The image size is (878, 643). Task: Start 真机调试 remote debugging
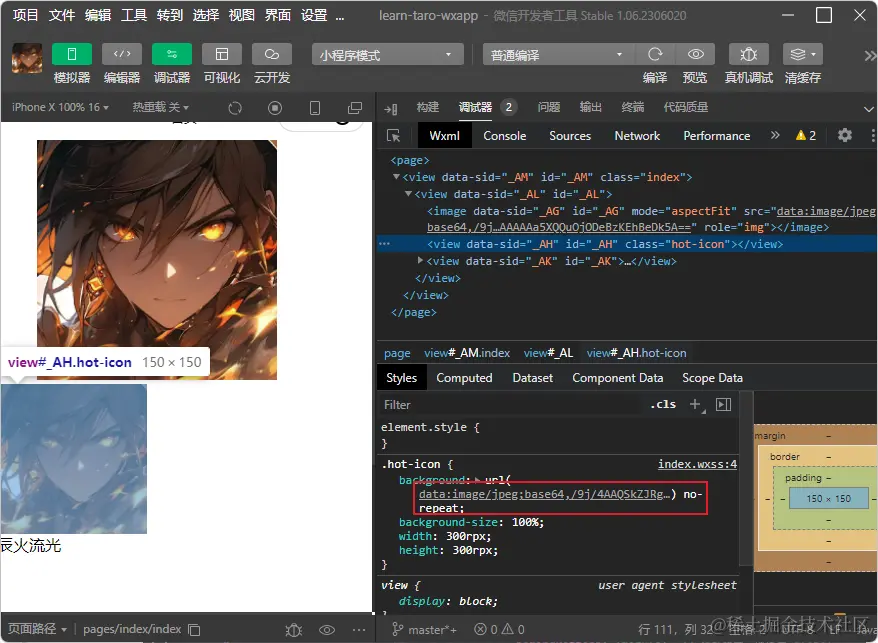coord(750,54)
